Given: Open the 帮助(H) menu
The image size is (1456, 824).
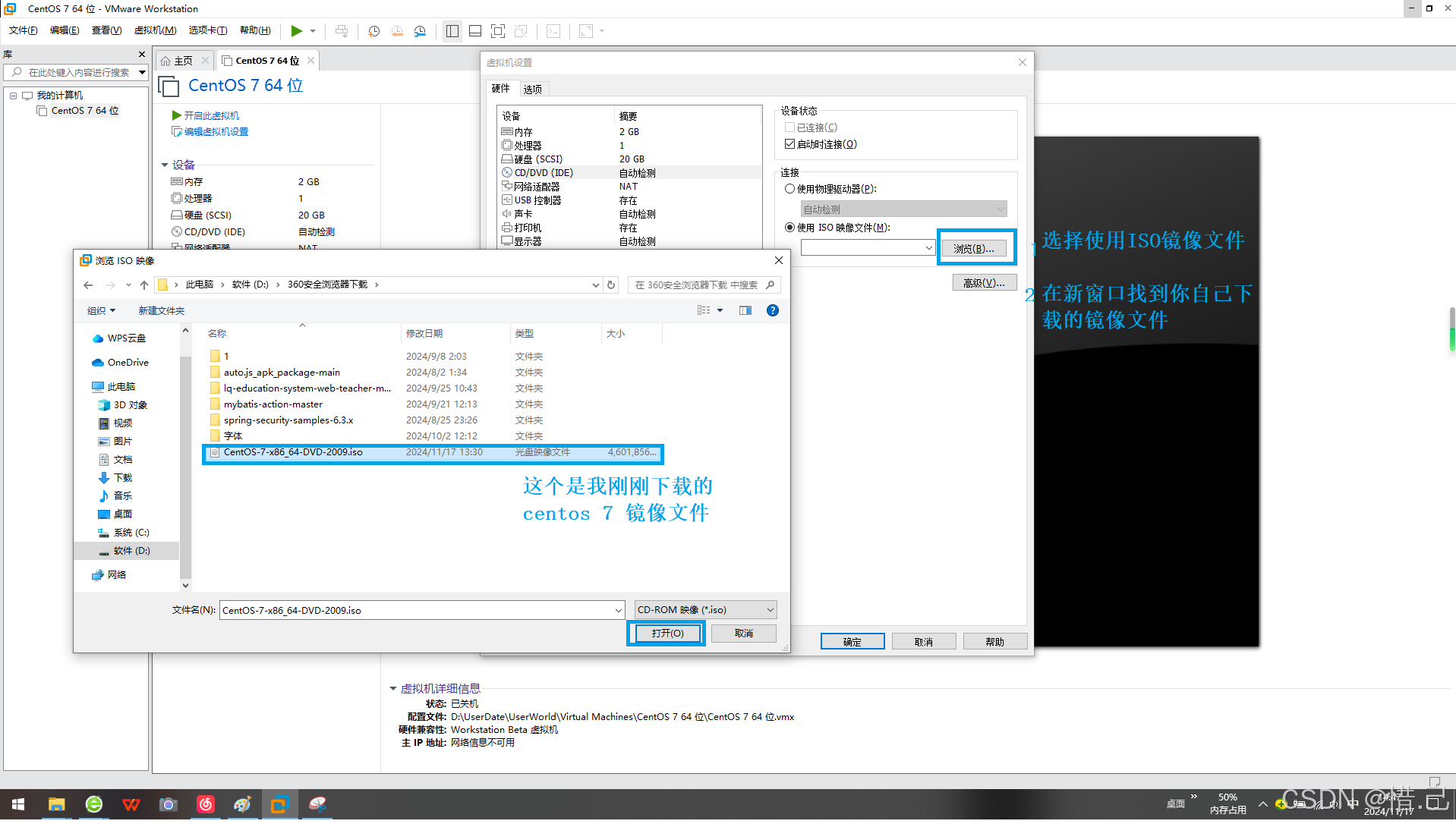Looking at the screenshot, I should 255,30.
